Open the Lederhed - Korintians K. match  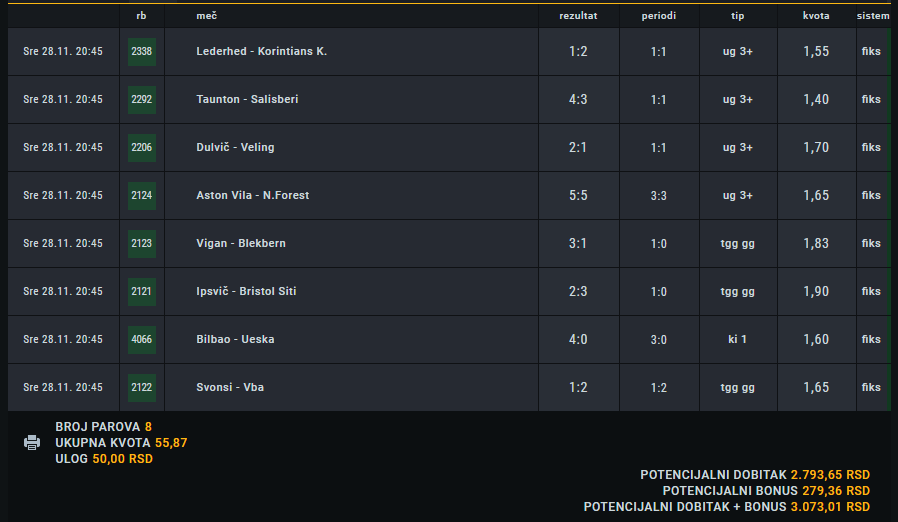pos(262,52)
